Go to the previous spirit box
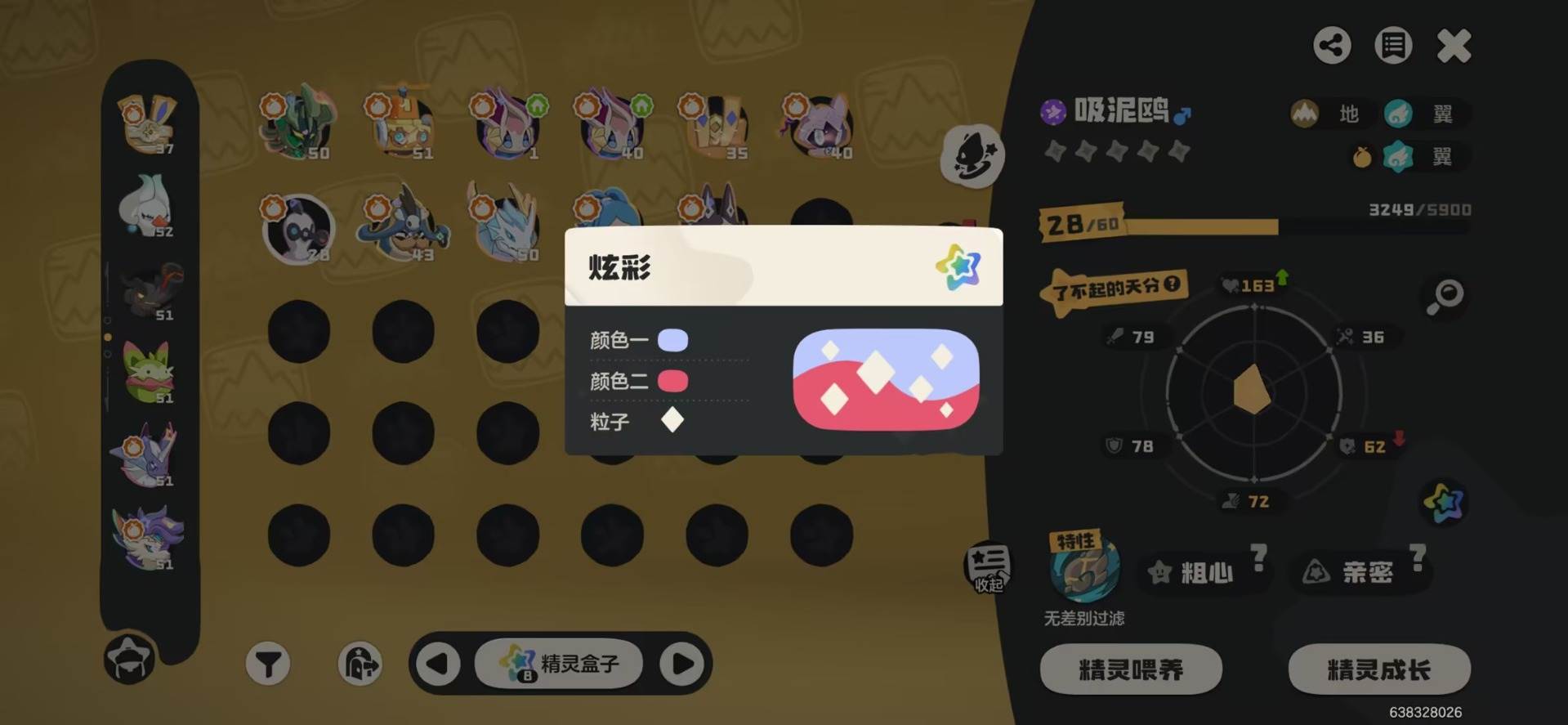This screenshot has height=725, width=1568. point(439,664)
